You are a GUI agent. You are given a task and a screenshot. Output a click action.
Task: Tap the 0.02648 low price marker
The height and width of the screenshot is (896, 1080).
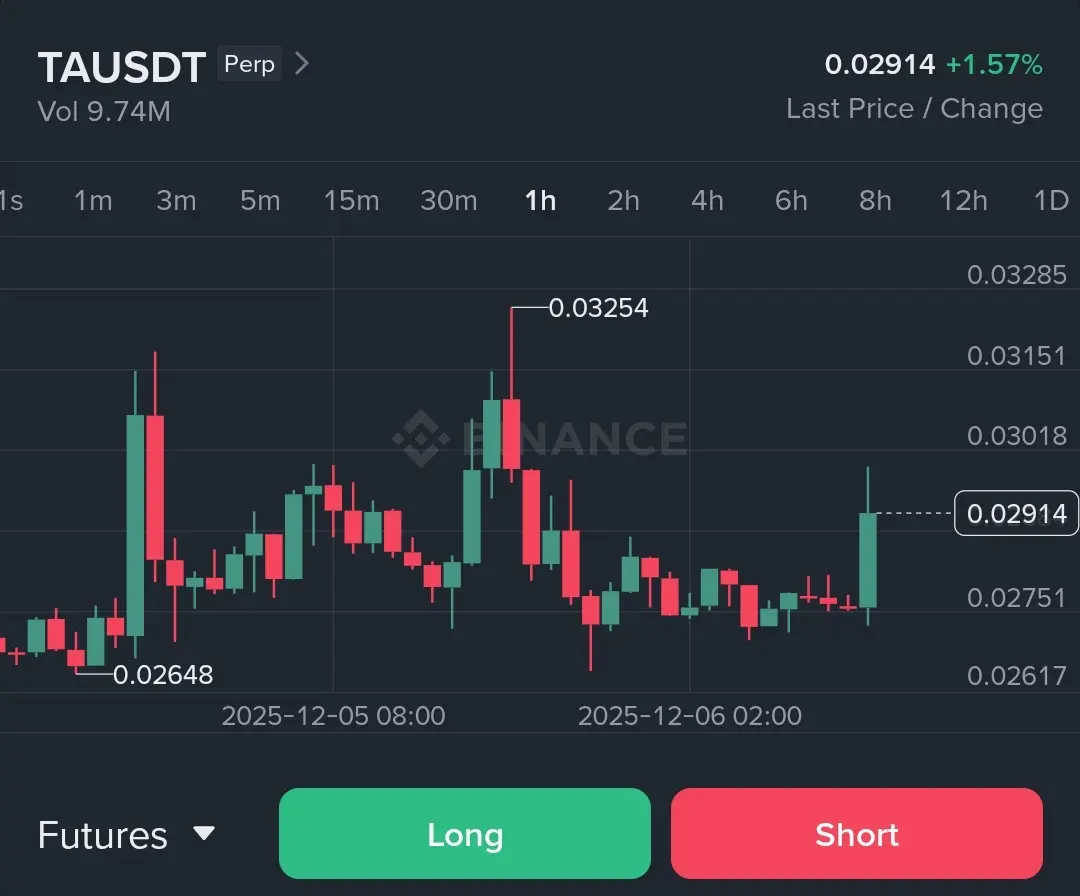pyautogui.click(x=163, y=675)
